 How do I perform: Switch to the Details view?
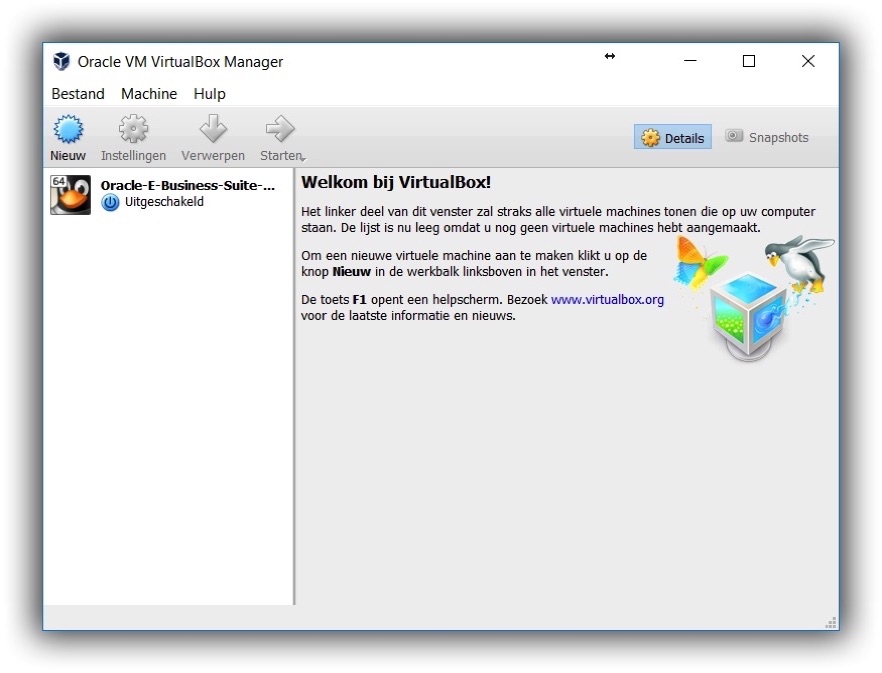pos(673,137)
